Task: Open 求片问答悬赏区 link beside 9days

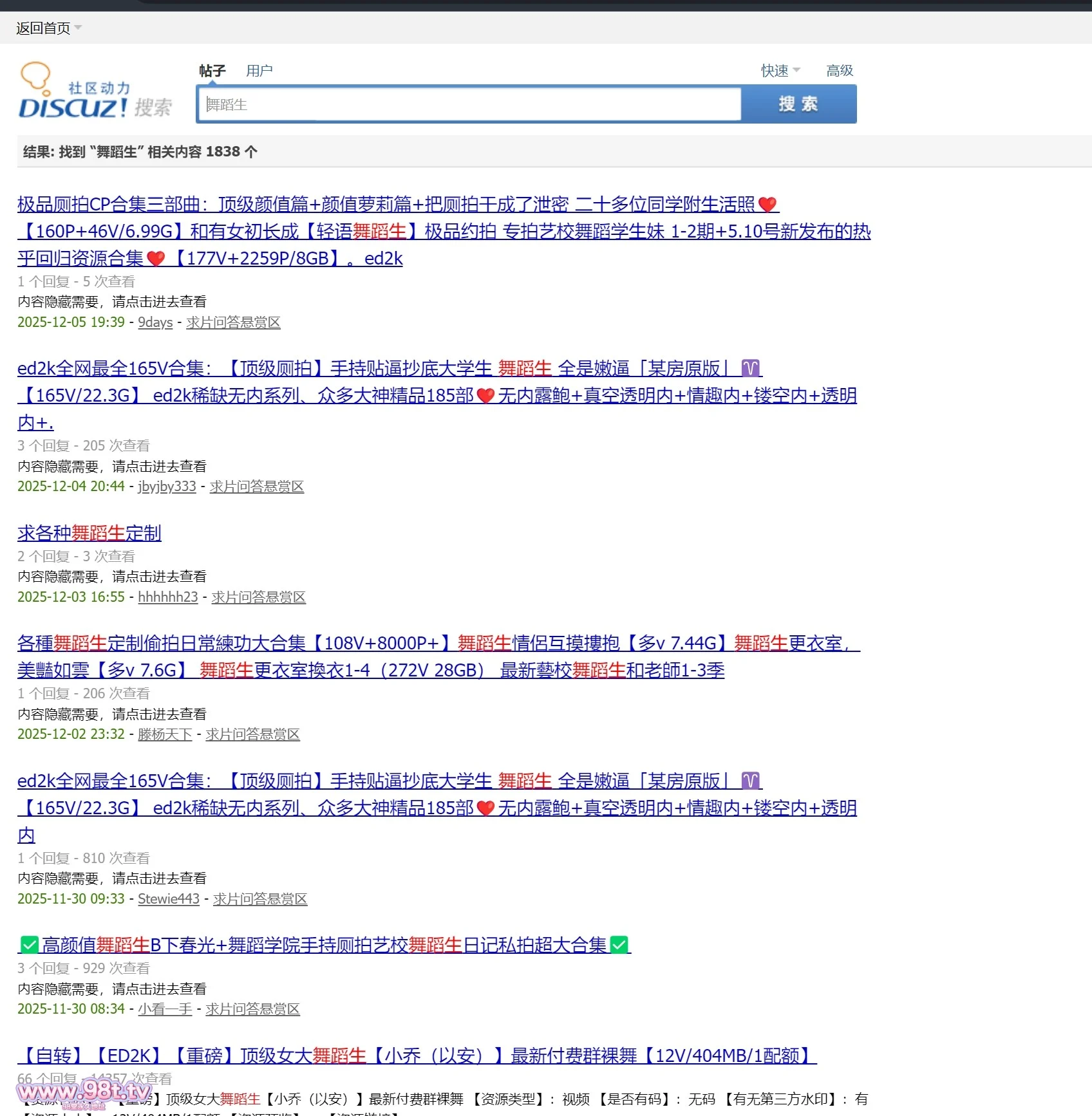Action: click(x=233, y=322)
